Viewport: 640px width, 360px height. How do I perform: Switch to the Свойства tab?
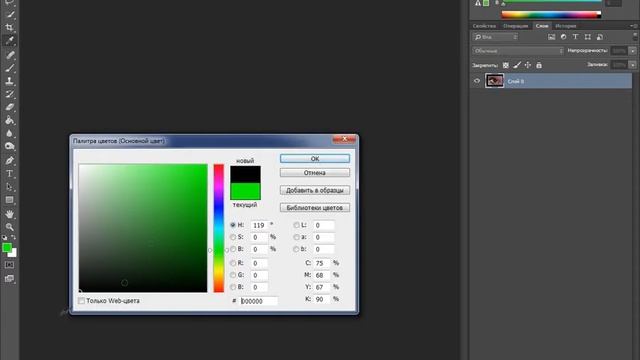pyautogui.click(x=484, y=26)
